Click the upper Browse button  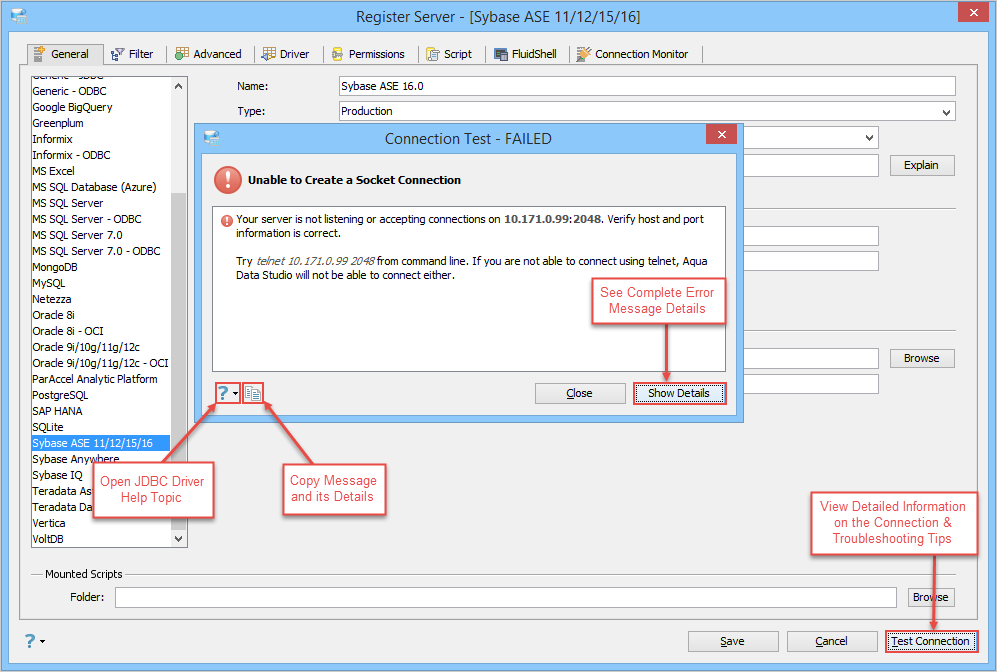[x=922, y=359]
